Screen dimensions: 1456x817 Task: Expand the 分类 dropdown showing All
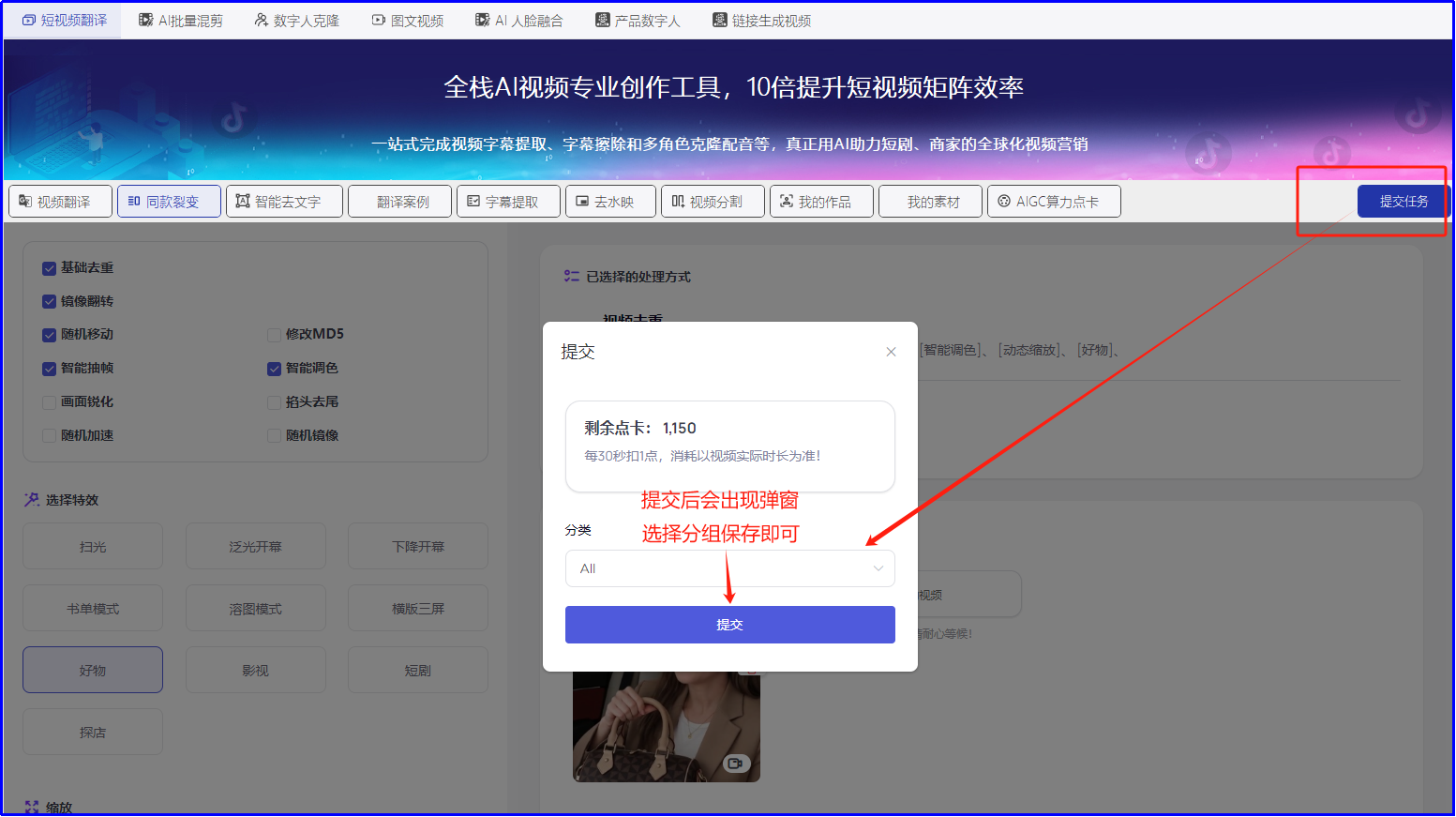pos(729,568)
